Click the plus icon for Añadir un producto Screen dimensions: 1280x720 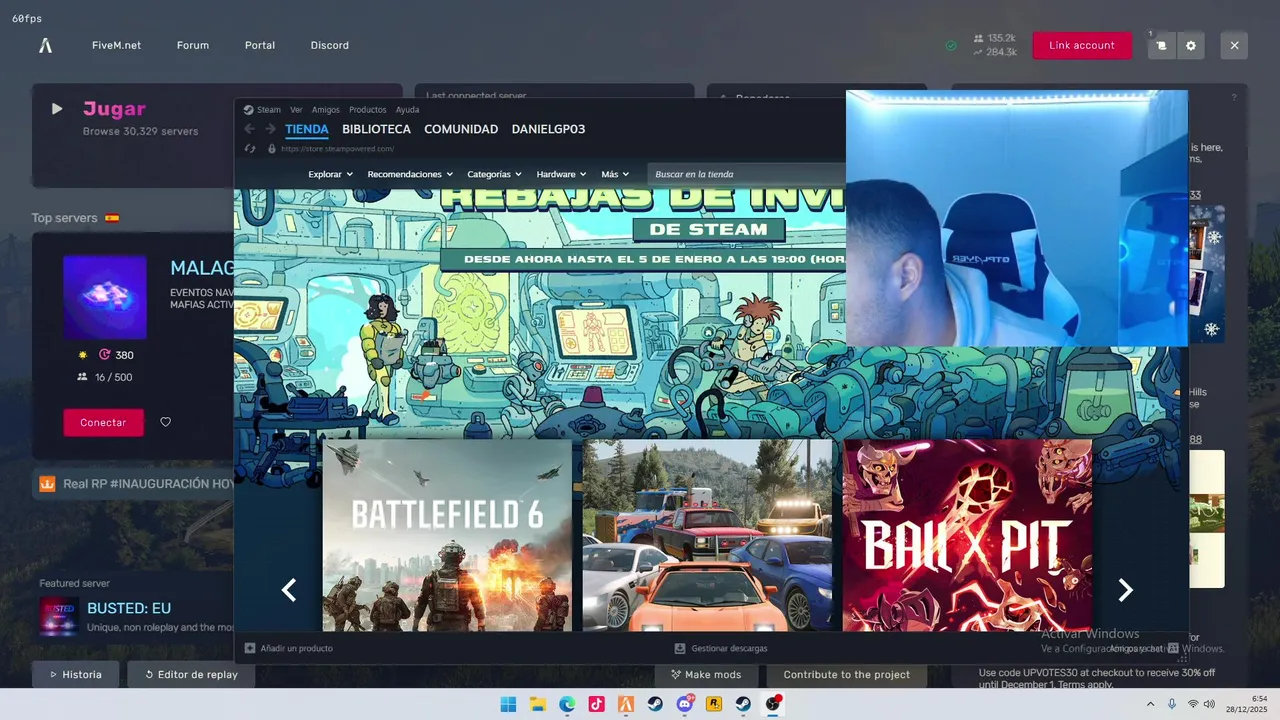(x=250, y=648)
